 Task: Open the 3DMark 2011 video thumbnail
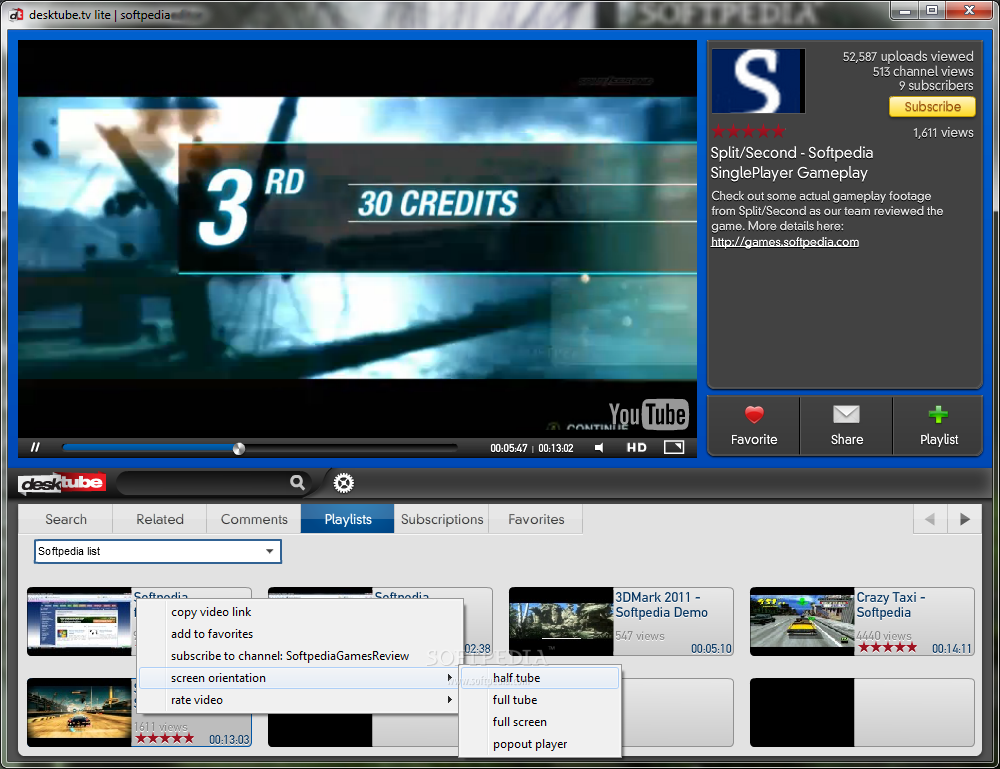pos(561,622)
